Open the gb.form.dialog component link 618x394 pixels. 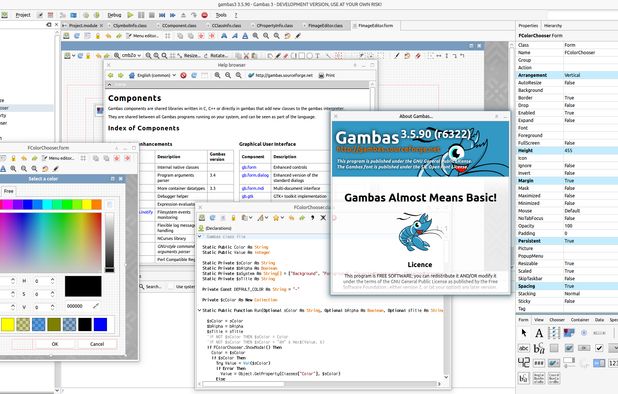[x=255, y=175]
